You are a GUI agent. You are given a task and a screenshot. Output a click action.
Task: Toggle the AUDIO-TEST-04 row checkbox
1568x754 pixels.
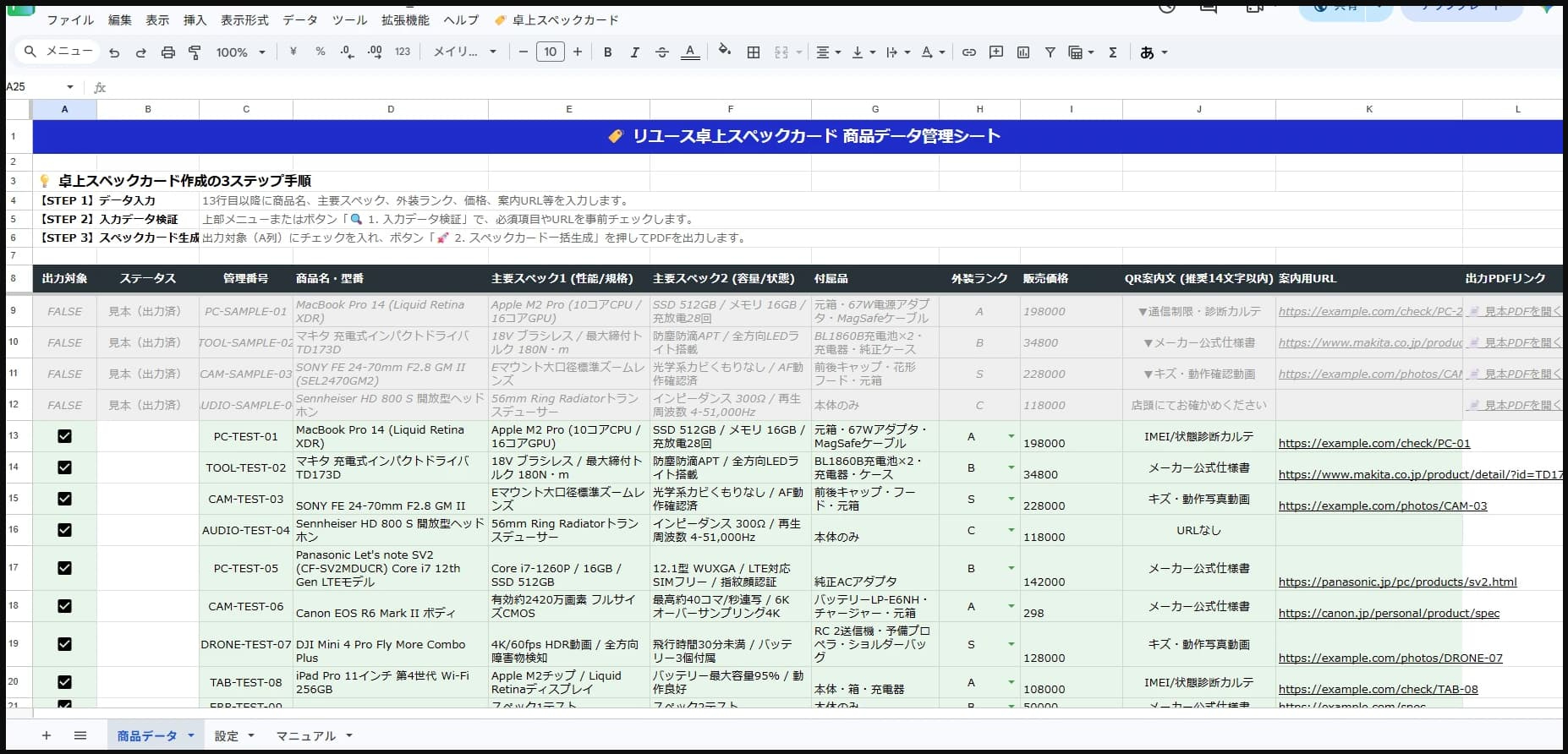(x=64, y=530)
